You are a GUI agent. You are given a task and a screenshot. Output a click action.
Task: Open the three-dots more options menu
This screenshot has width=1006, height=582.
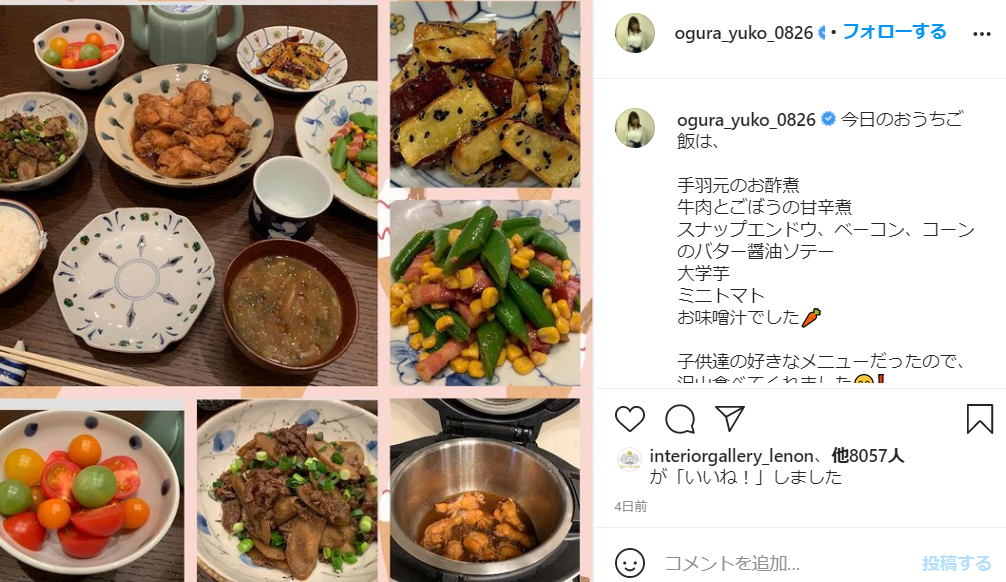(x=982, y=34)
